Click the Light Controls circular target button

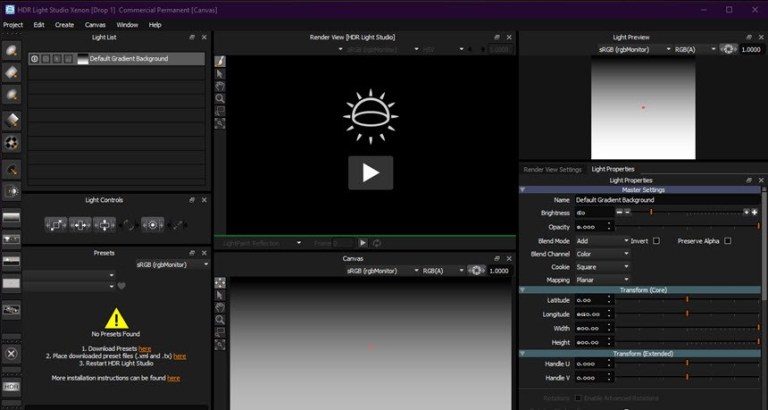[152, 225]
